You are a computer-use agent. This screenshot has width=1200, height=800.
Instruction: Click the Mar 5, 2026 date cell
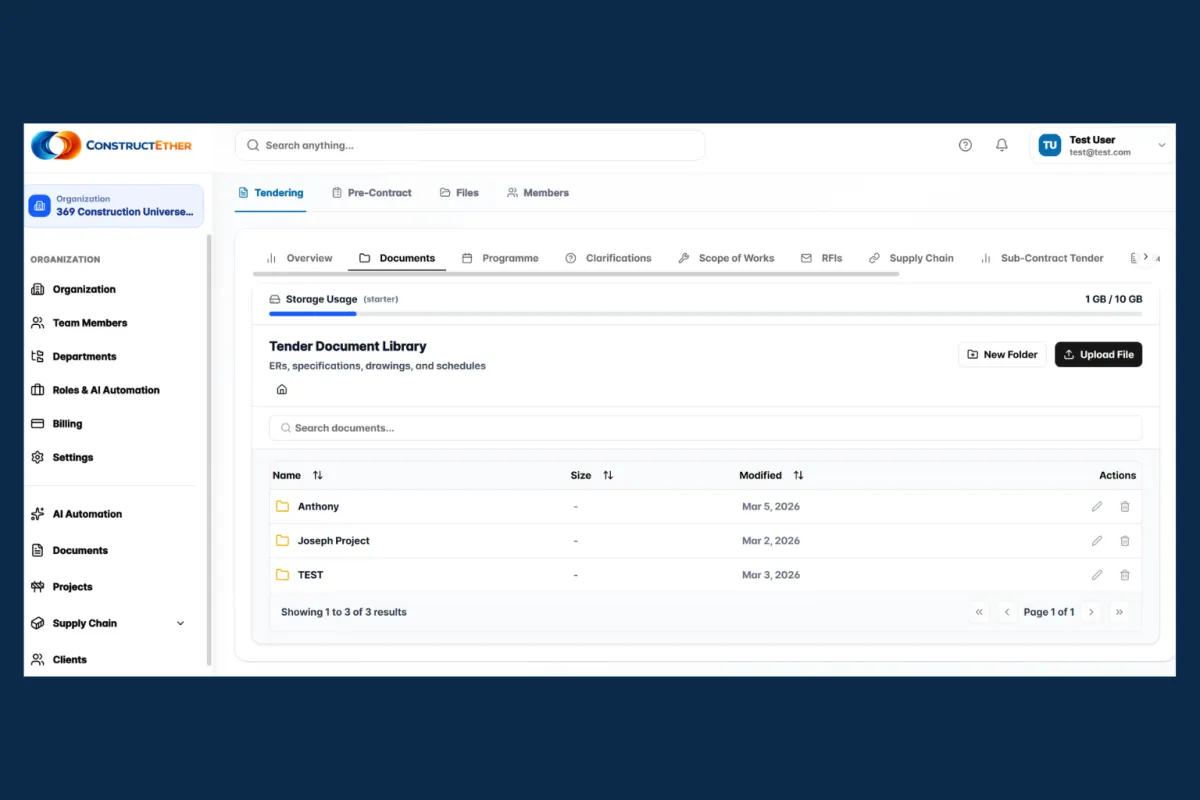click(771, 507)
